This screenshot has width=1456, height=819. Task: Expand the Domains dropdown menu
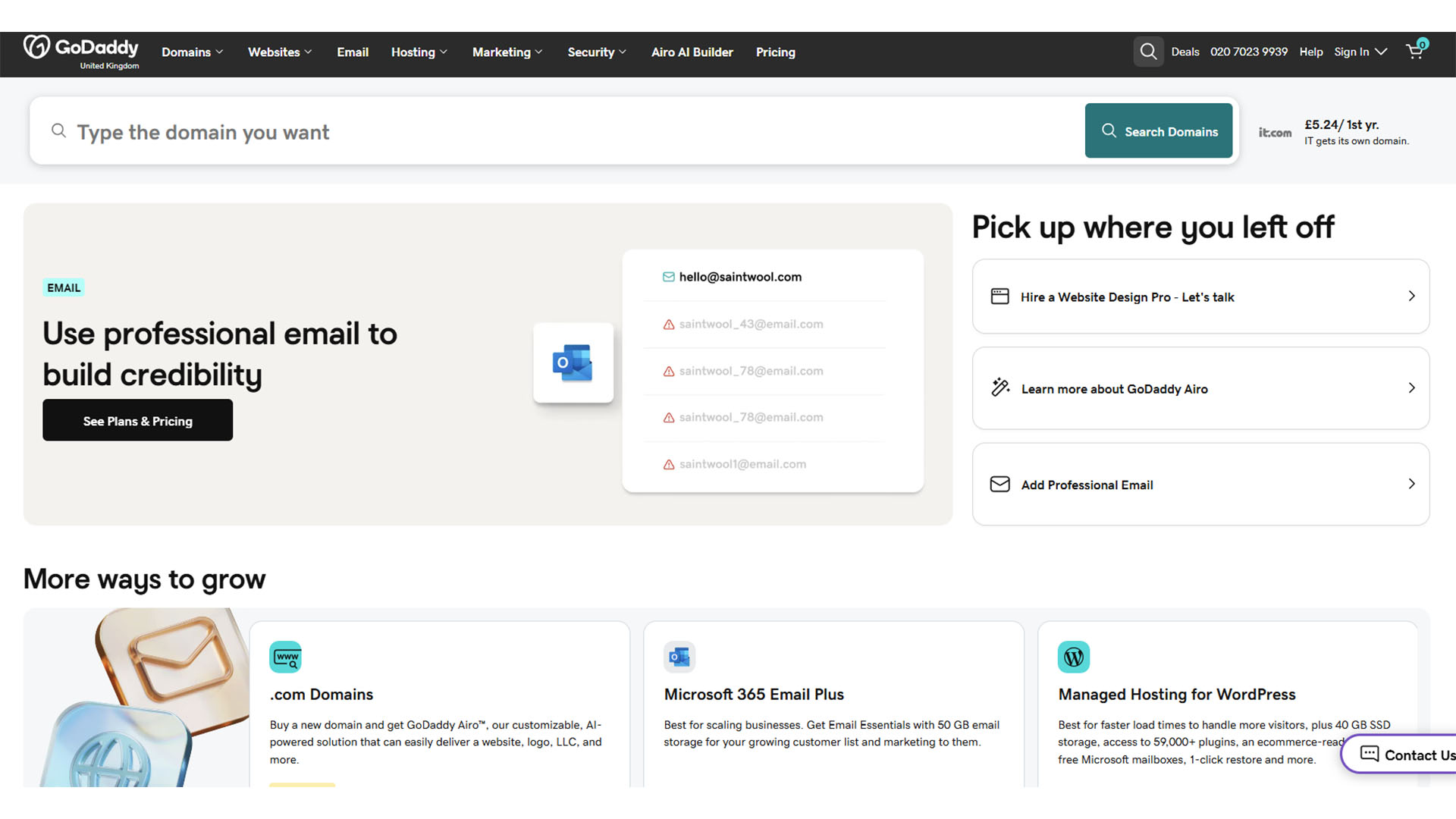coord(193,52)
